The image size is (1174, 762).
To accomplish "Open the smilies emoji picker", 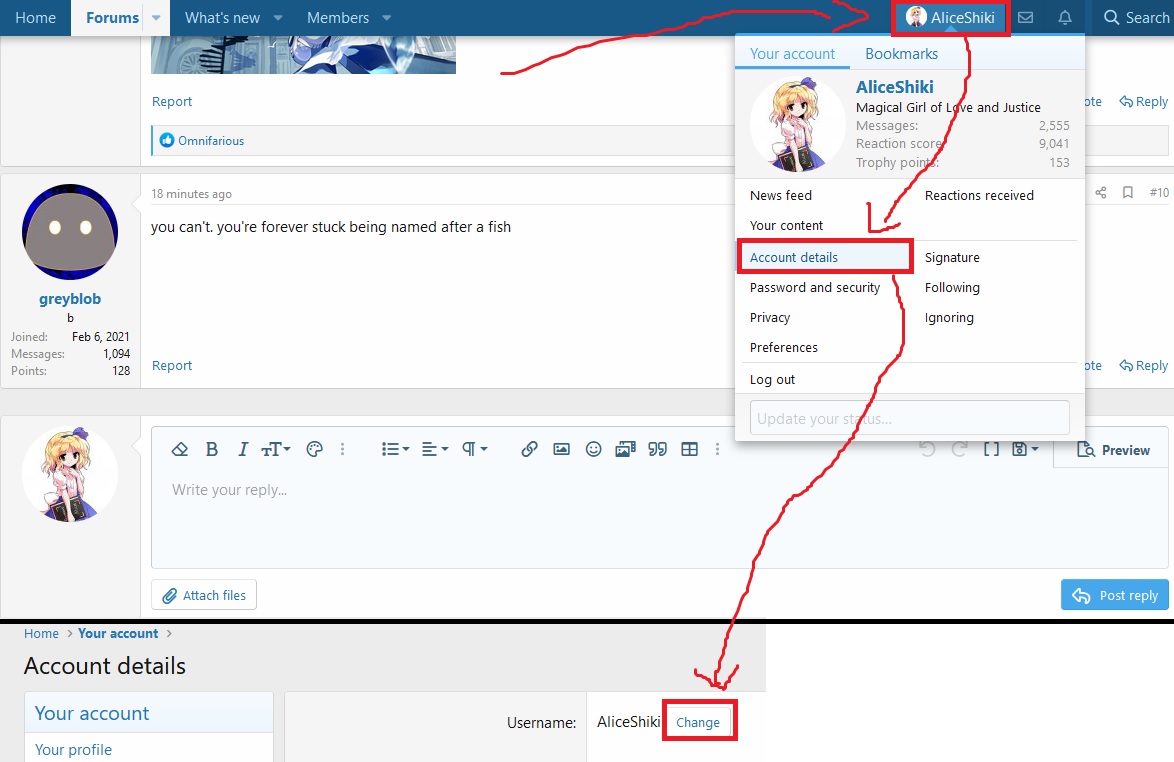I will click(x=593, y=450).
